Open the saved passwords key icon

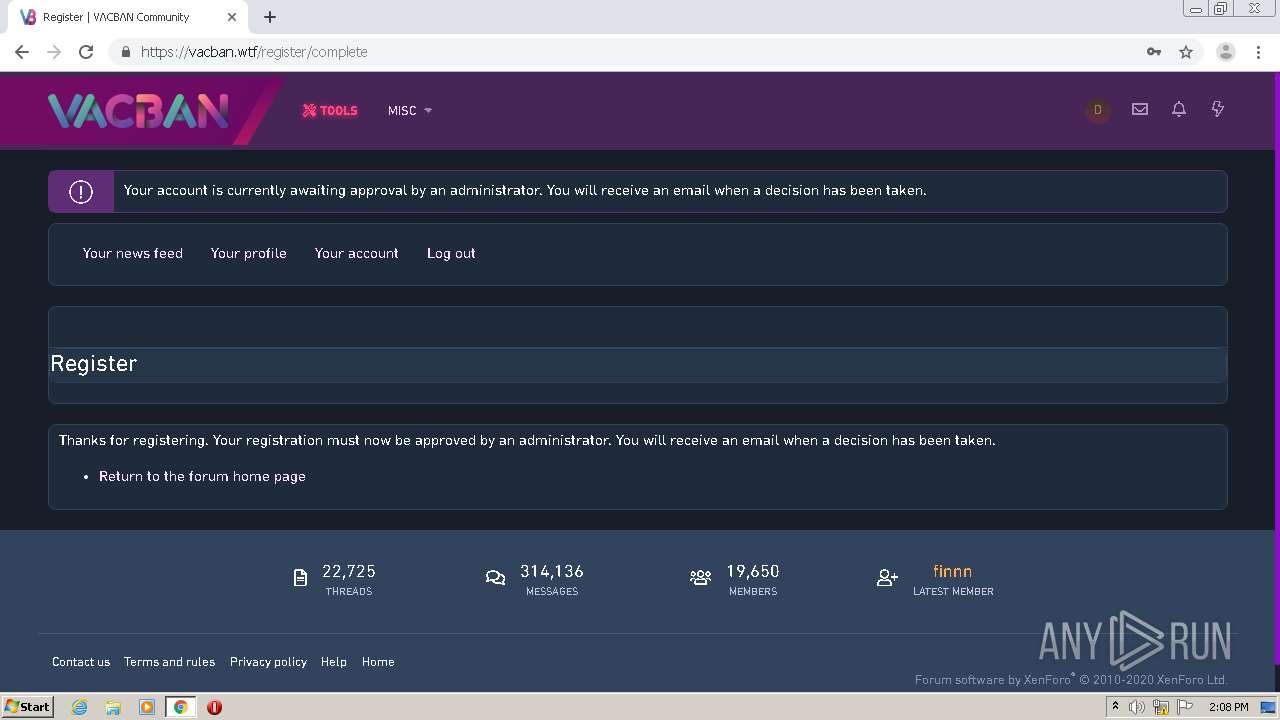click(1154, 52)
